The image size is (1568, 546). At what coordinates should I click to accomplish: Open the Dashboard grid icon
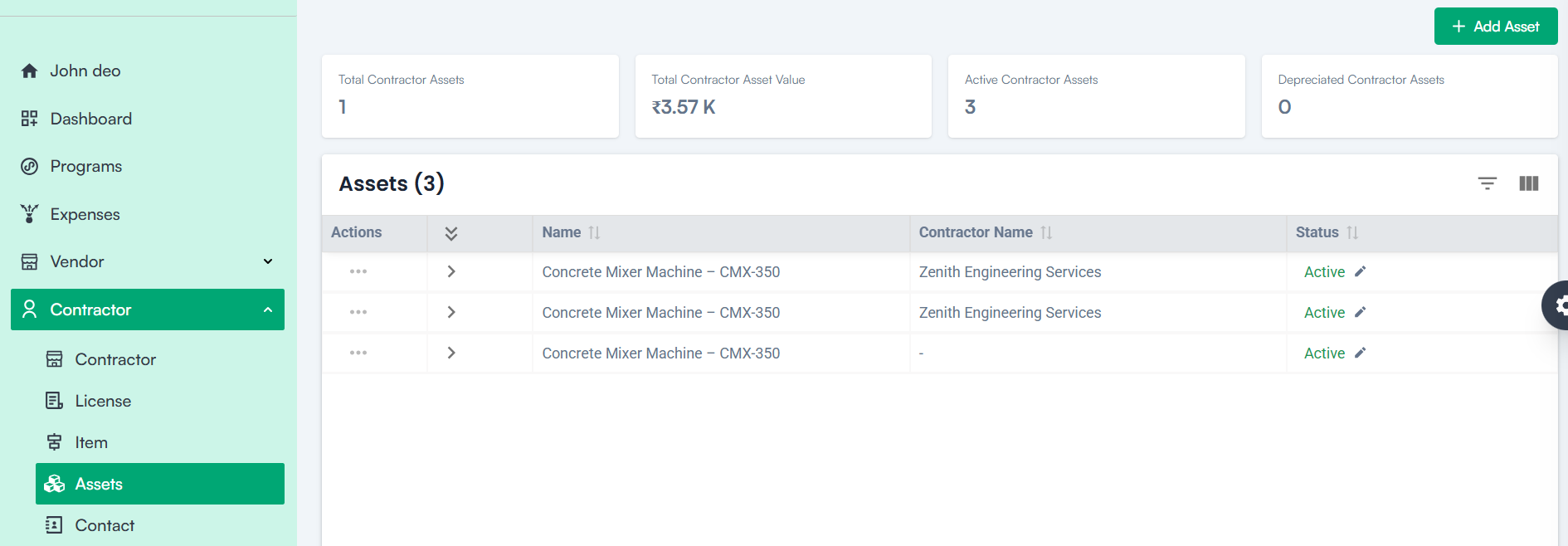(30, 119)
